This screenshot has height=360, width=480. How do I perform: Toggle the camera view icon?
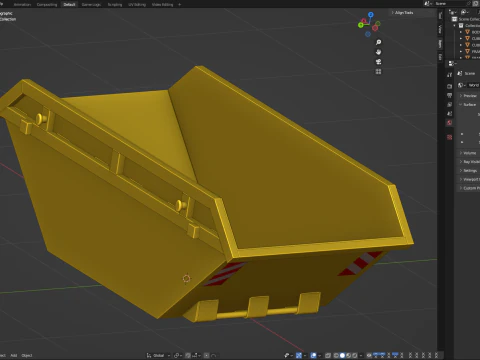(378, 62)
